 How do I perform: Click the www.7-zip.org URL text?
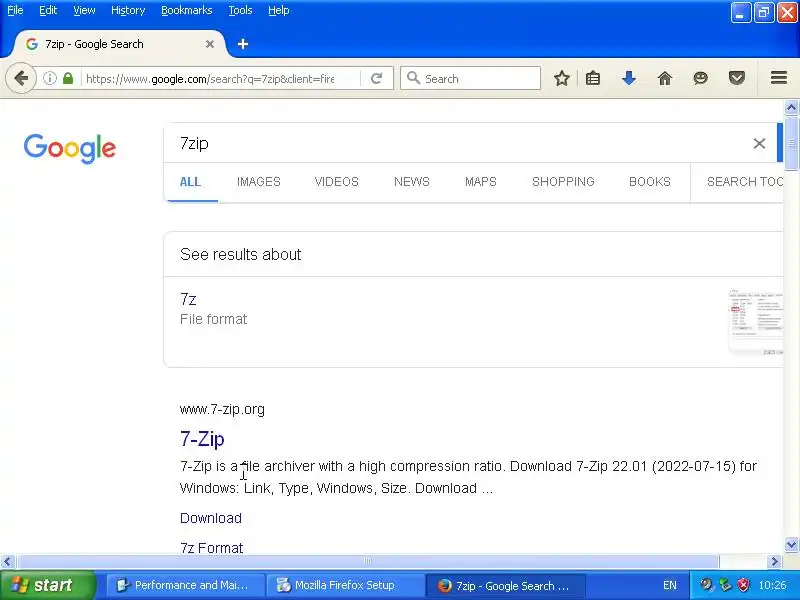tap(222, 409)
